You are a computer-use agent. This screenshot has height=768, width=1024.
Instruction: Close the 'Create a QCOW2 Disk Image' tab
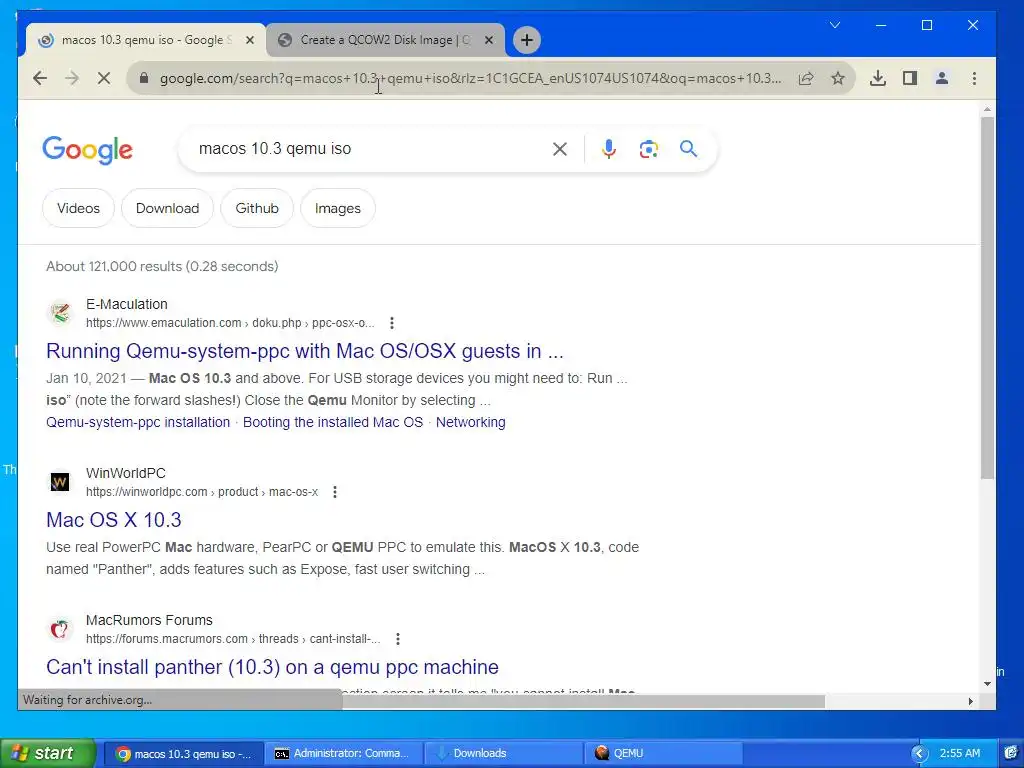pos(488,40)
